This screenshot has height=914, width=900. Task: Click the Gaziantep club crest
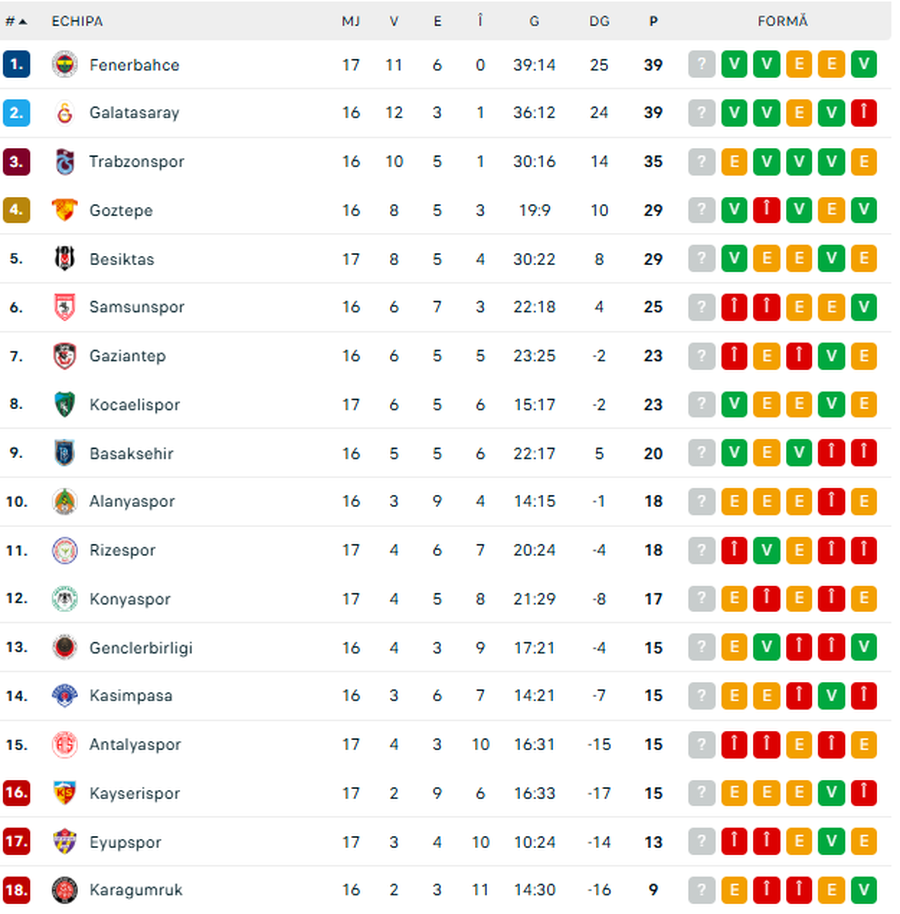[x=63, y=355]
